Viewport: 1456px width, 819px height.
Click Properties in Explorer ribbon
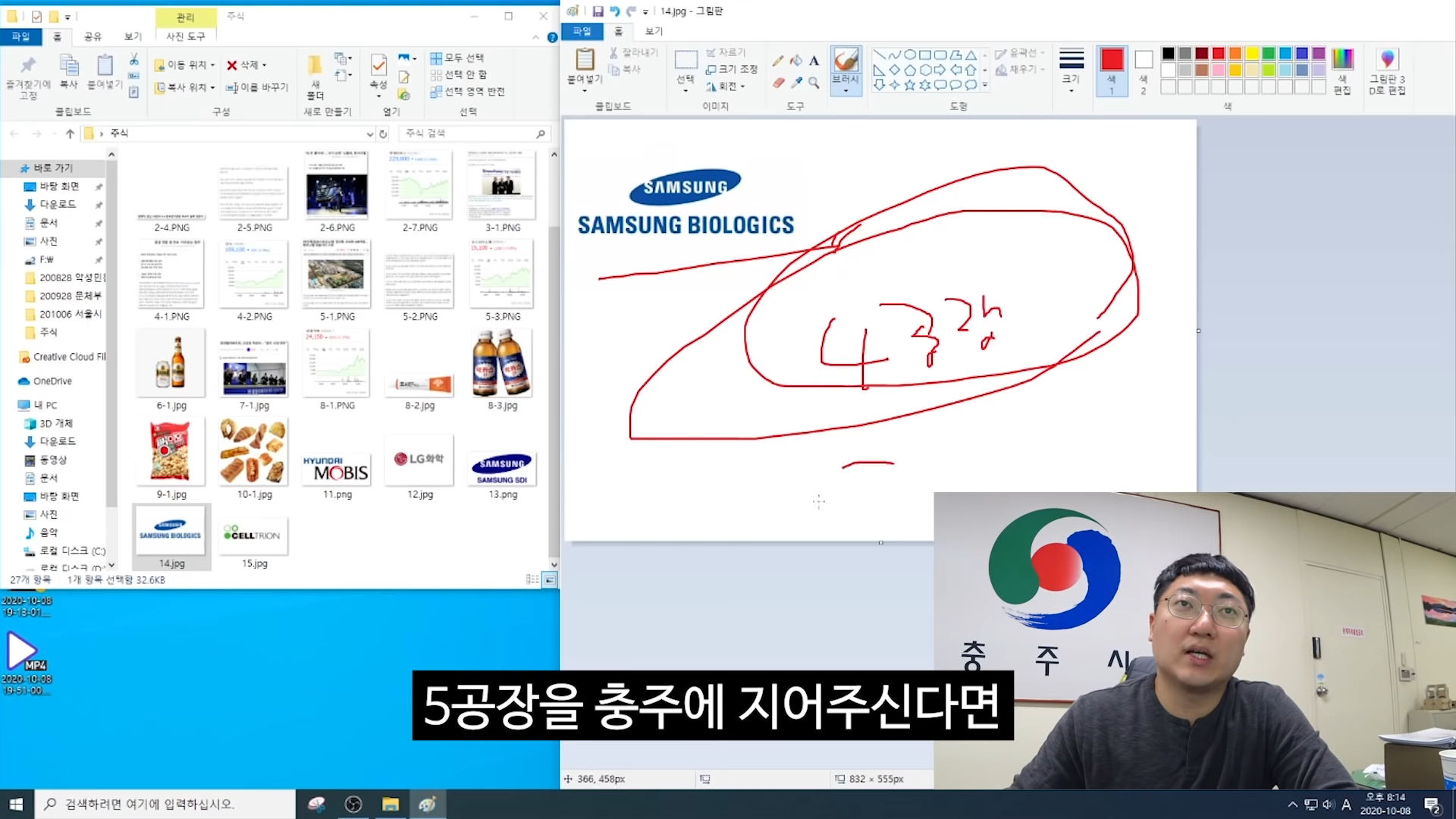tap(378, 74)
